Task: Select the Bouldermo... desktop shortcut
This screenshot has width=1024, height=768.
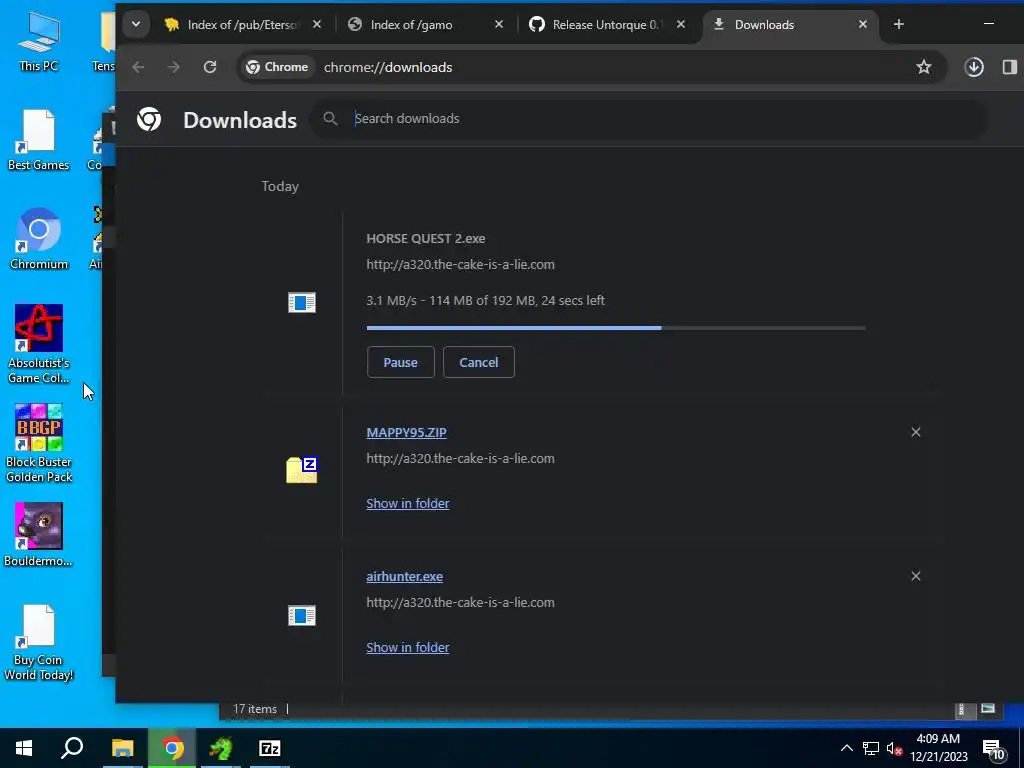Action: click(x=39, y=535)
